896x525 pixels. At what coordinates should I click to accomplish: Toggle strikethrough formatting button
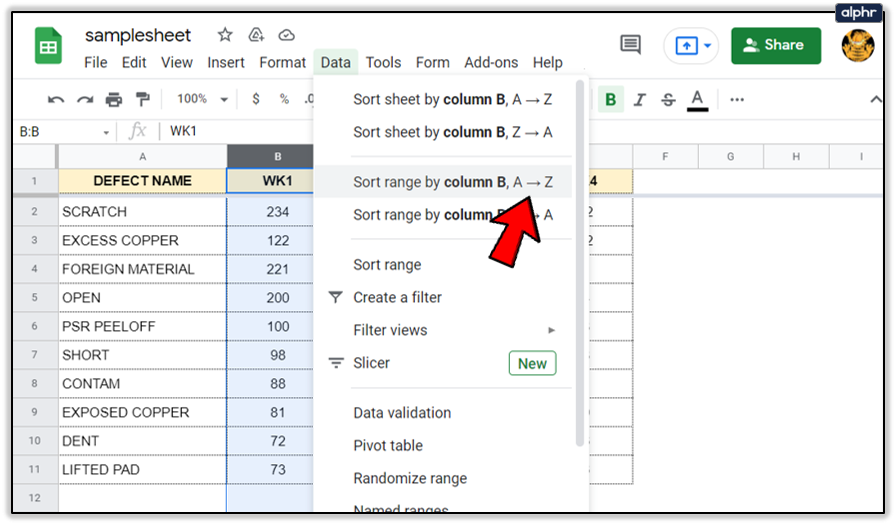[667, 100]
